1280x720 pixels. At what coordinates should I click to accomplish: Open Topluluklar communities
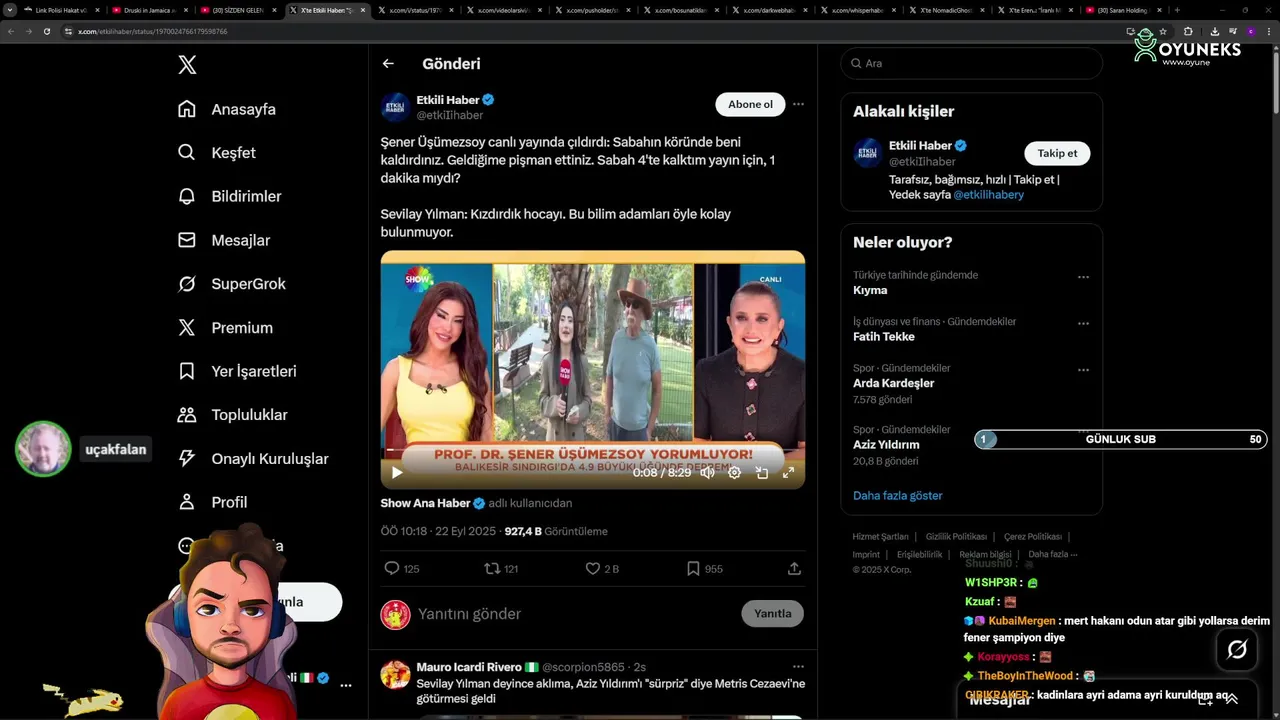[232, 415]
